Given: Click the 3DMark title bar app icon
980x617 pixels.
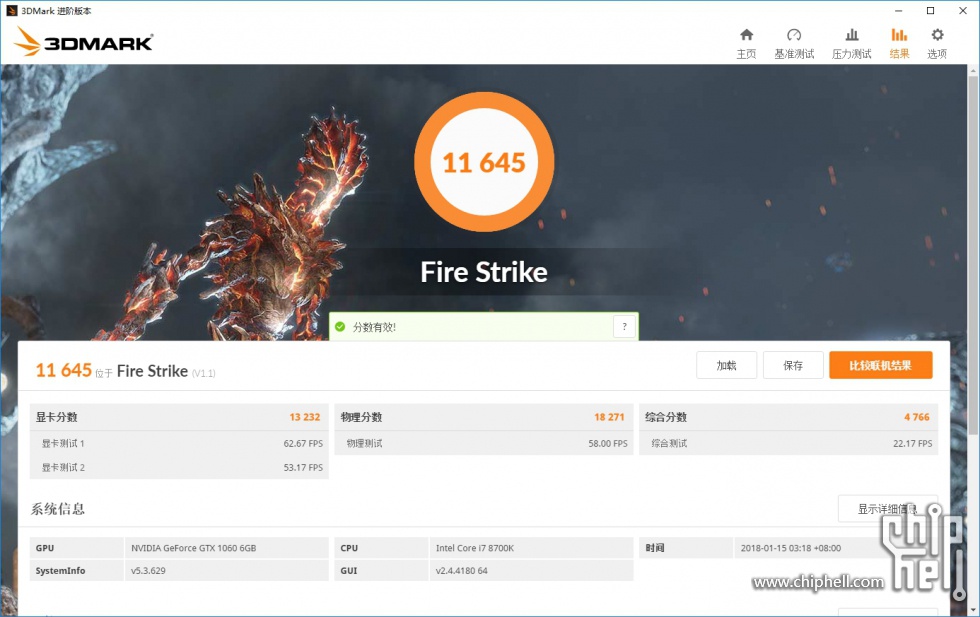Looking at the screenshot, I should point(11,11).
